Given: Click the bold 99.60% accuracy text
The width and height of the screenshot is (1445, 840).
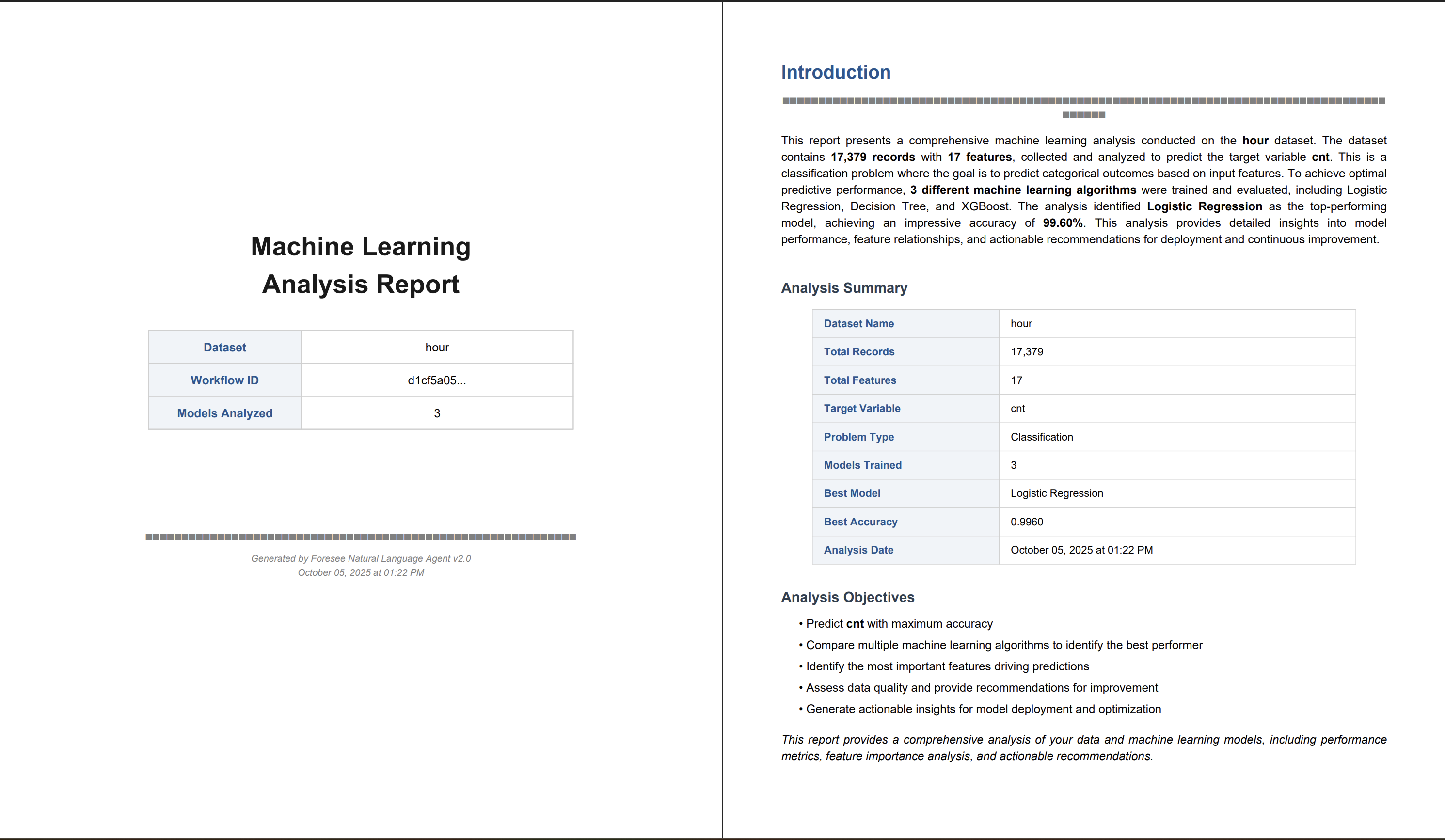Looking at the screenshot, I should (x=1063, y=223).
